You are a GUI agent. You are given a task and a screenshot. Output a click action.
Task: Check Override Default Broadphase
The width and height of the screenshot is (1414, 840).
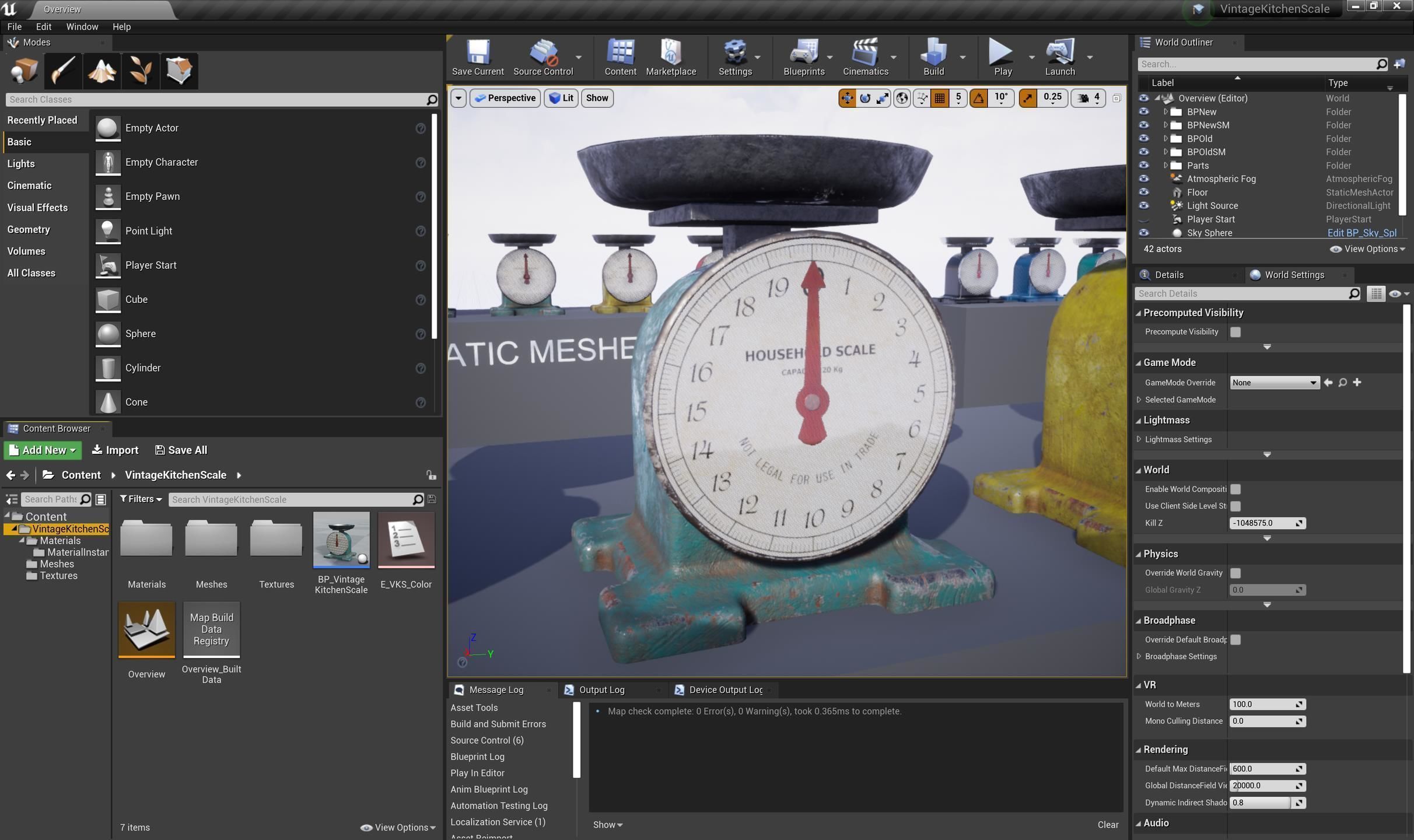1235,640
